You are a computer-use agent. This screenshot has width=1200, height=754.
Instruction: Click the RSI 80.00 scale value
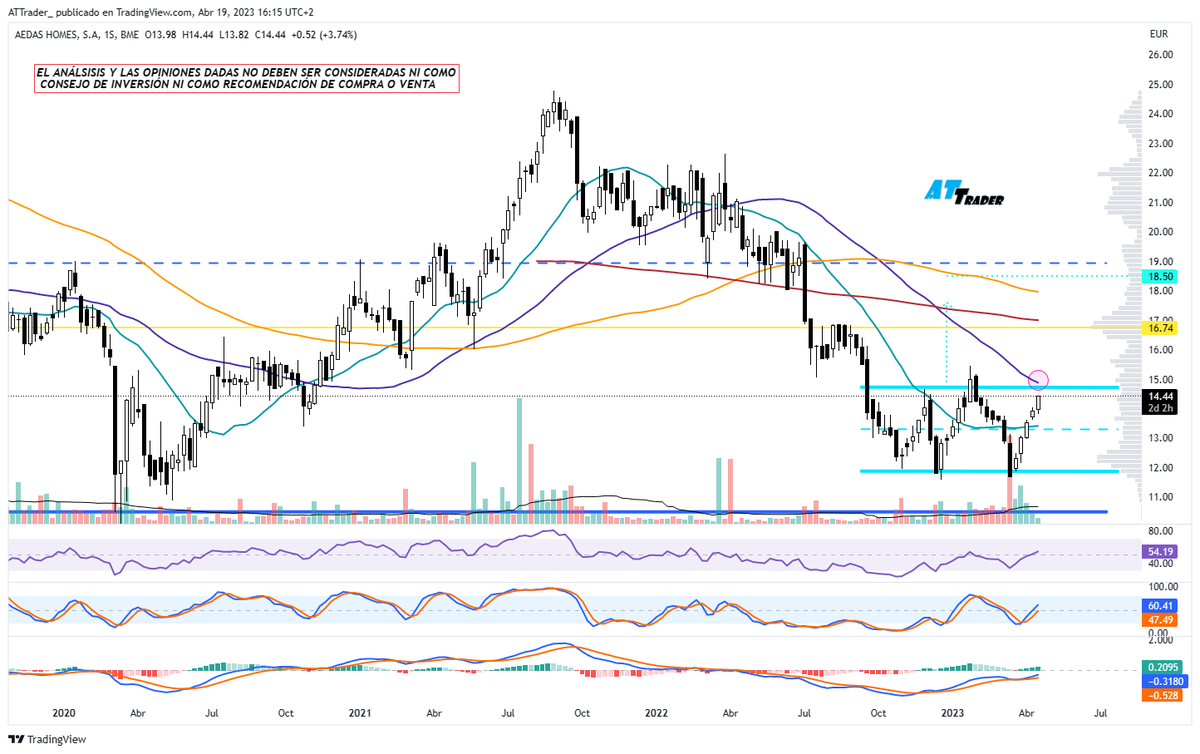coord(1160,530)
